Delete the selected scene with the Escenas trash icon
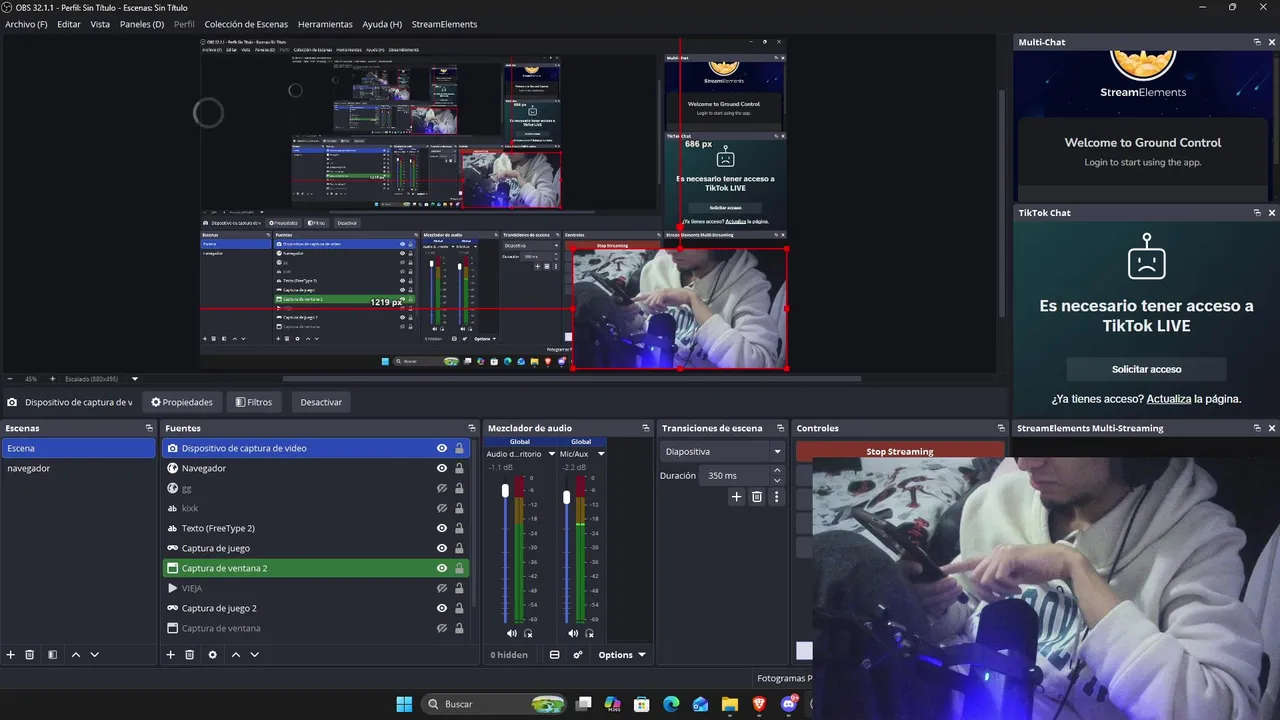1280x720 pixels. pos(30,655)
